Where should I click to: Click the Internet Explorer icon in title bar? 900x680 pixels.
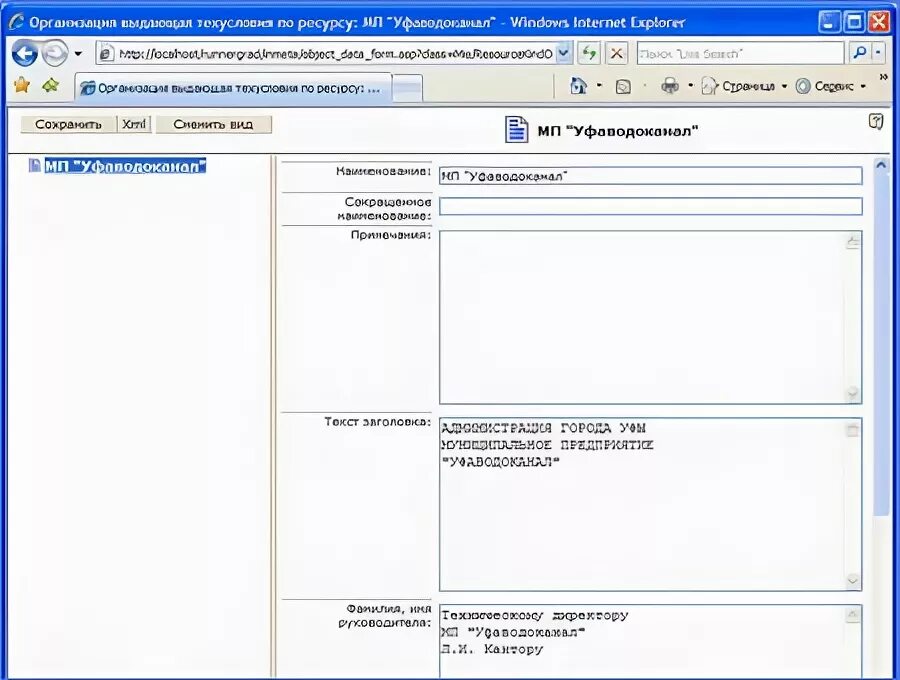tap(16, 22)
